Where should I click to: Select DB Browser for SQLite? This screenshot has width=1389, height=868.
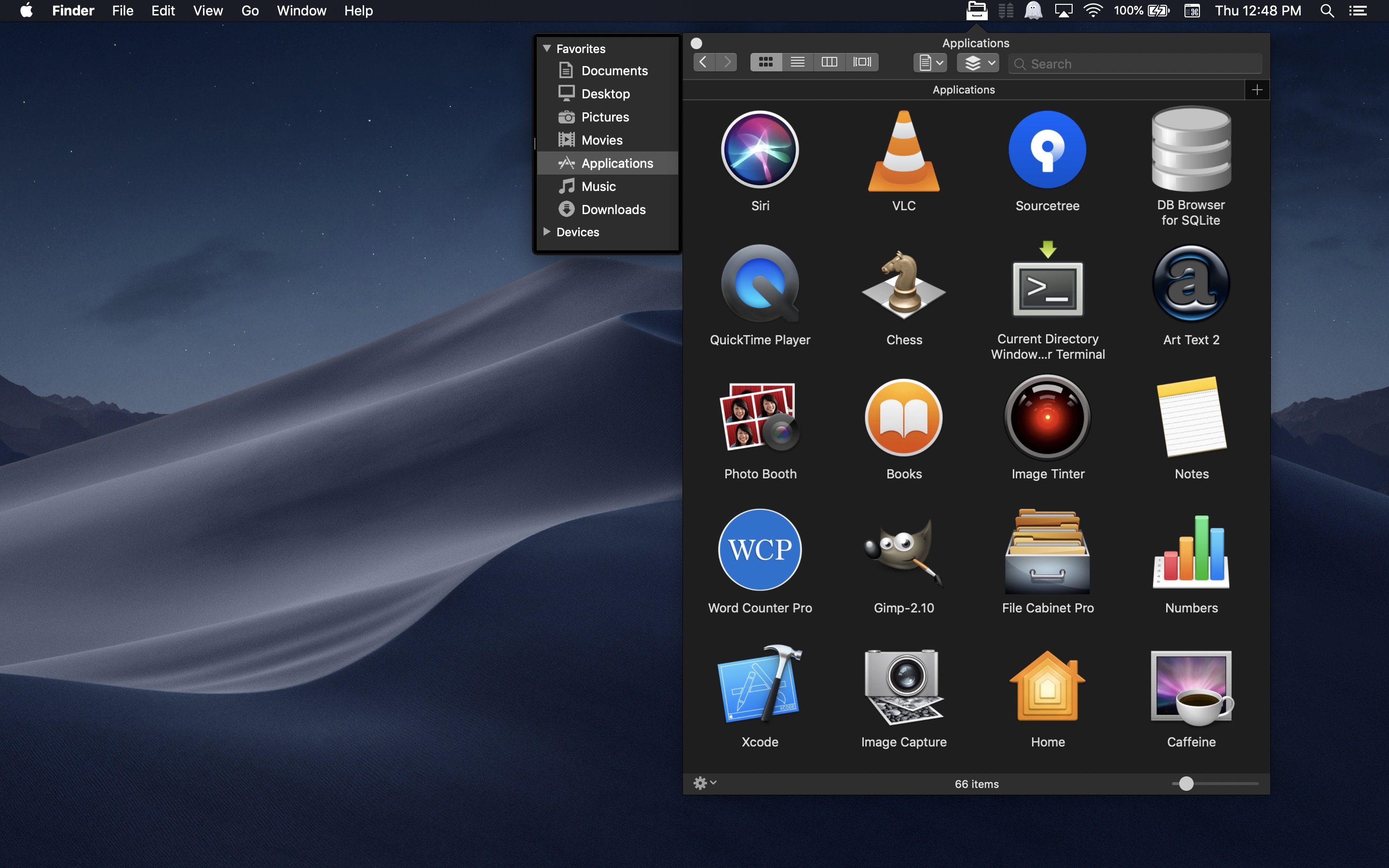click(x=1190, y=149)
